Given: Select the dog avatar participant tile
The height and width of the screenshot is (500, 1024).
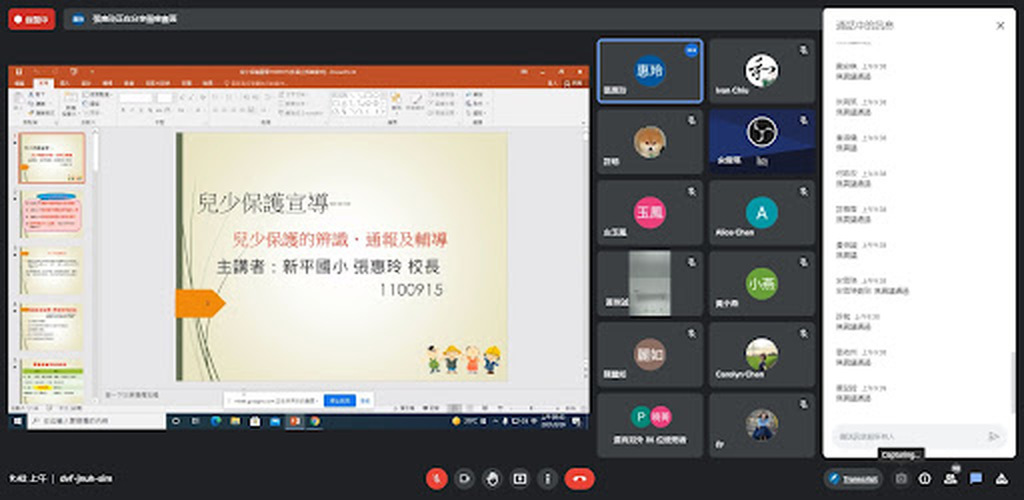Looking at the screenshot, I should [650, 142].
